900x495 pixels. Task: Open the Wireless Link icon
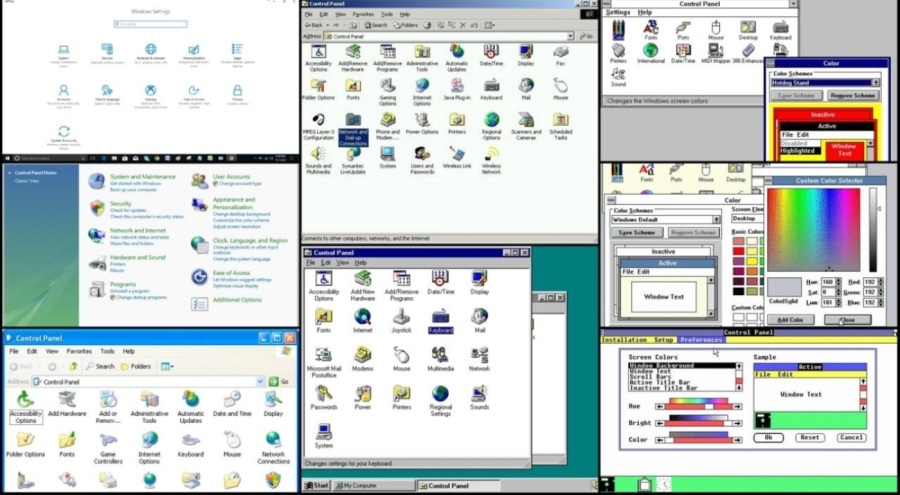[456, 155]
